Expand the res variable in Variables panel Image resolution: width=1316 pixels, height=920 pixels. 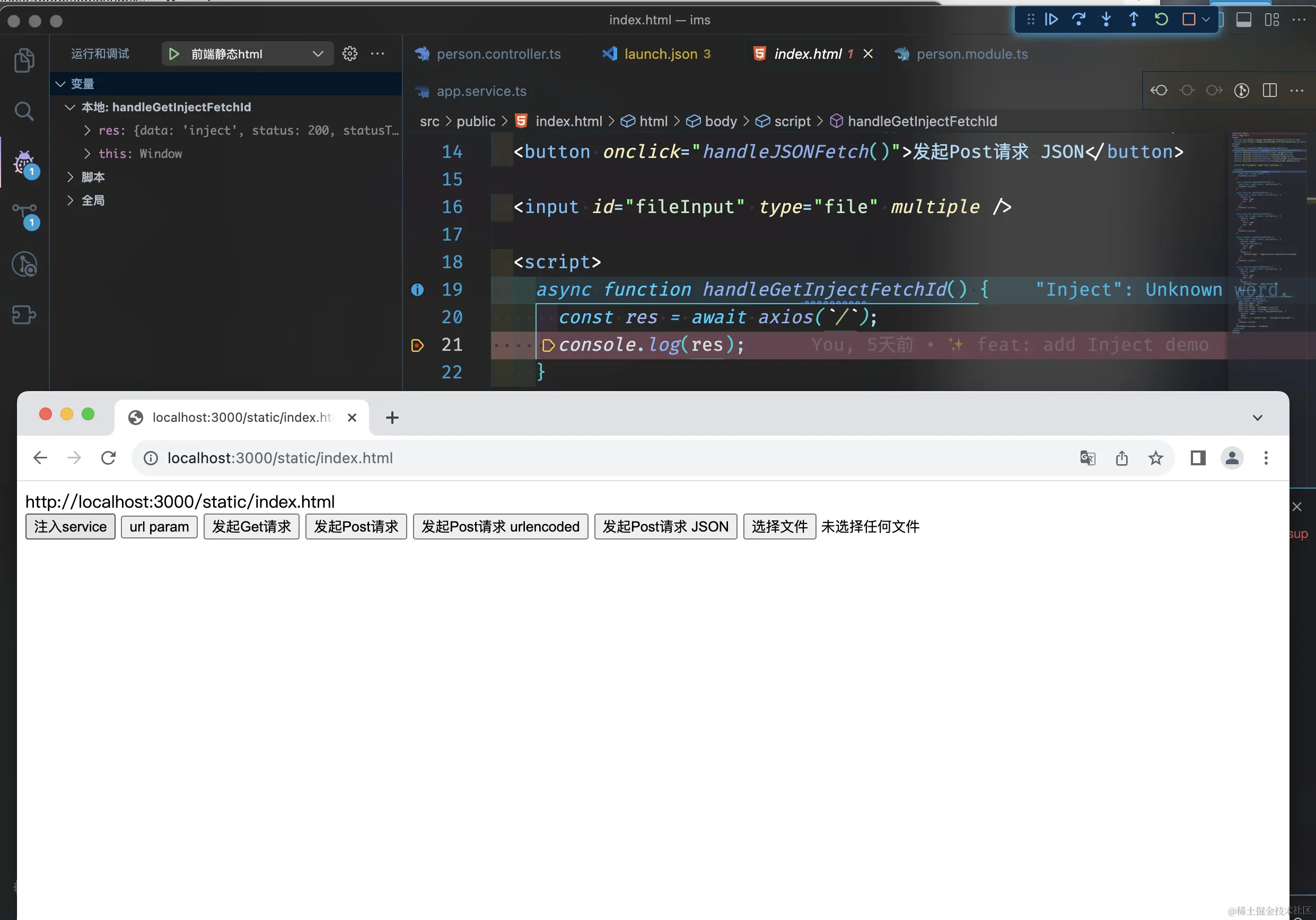87,130
